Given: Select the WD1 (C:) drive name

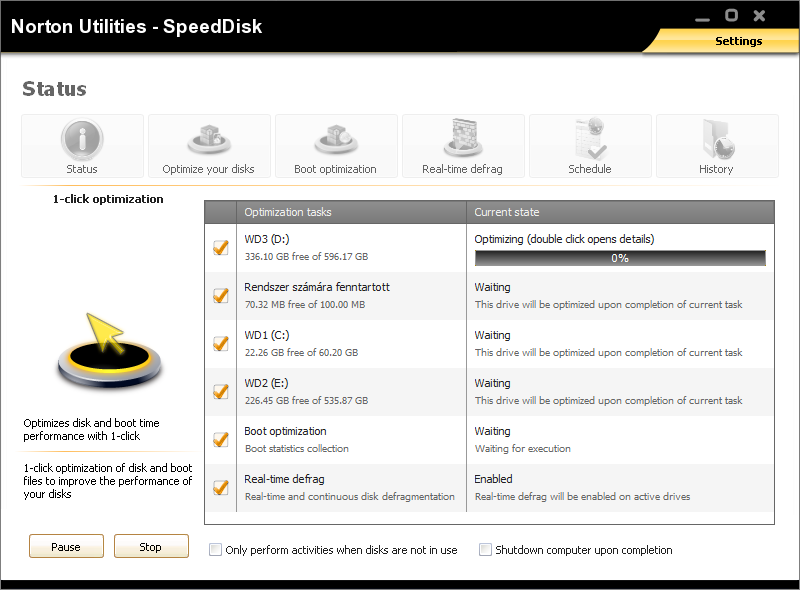Looking at the screenshot, I should tap(267, 335).
